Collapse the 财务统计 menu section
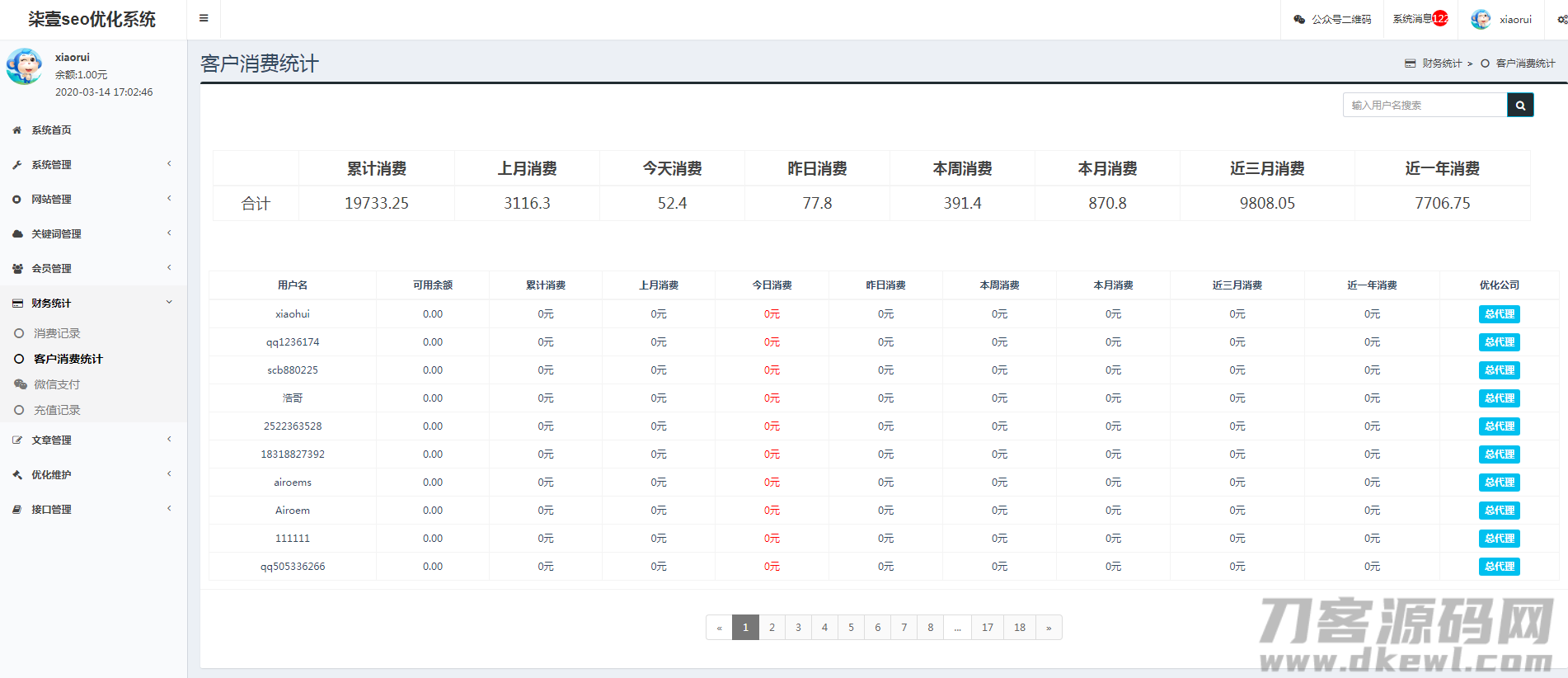Viewport: 1568px width, 678px height. (169, 303)
